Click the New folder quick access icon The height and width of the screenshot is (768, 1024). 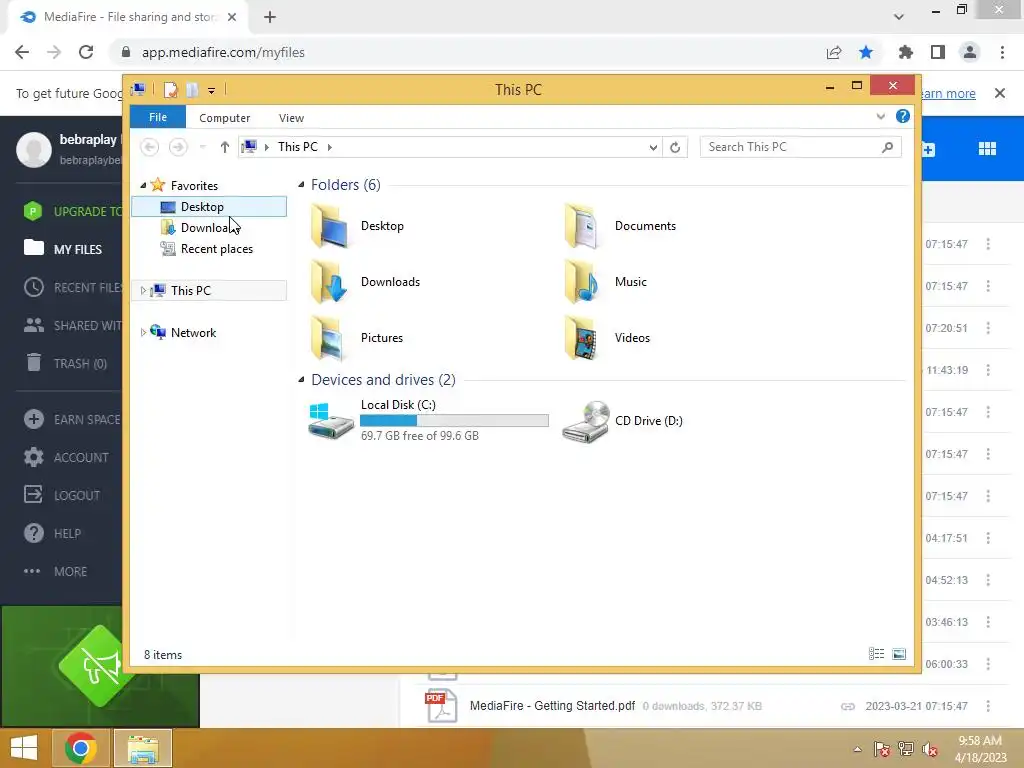point(192,89)
